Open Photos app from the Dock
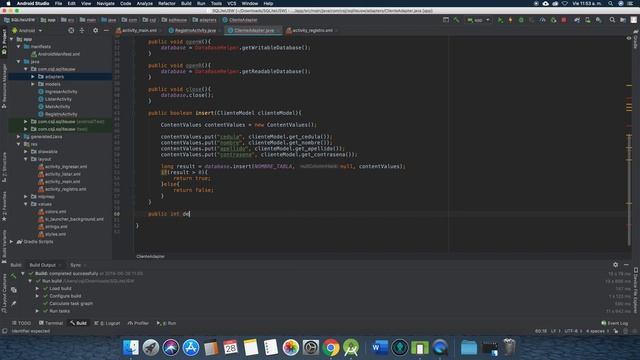Viewport: 640px width, 360px height. pyautogui.click(x=291, y=348)
